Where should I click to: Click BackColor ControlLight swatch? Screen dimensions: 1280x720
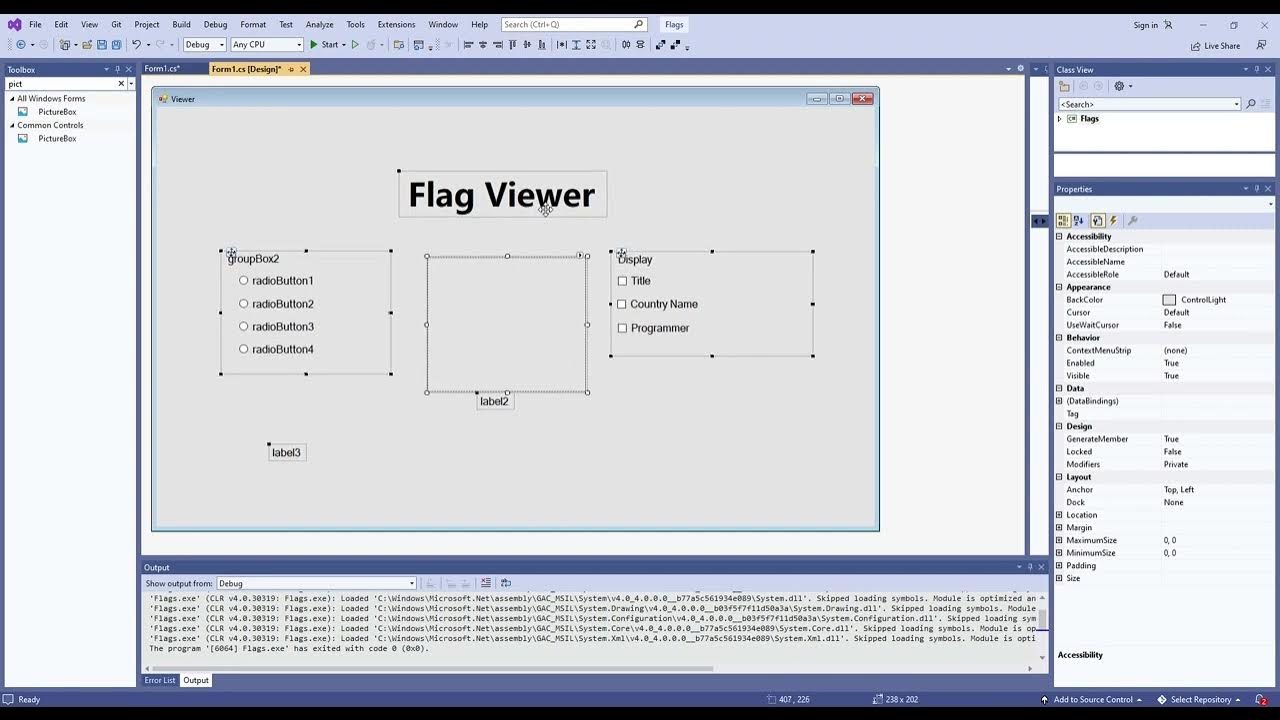click(1169, 300)
